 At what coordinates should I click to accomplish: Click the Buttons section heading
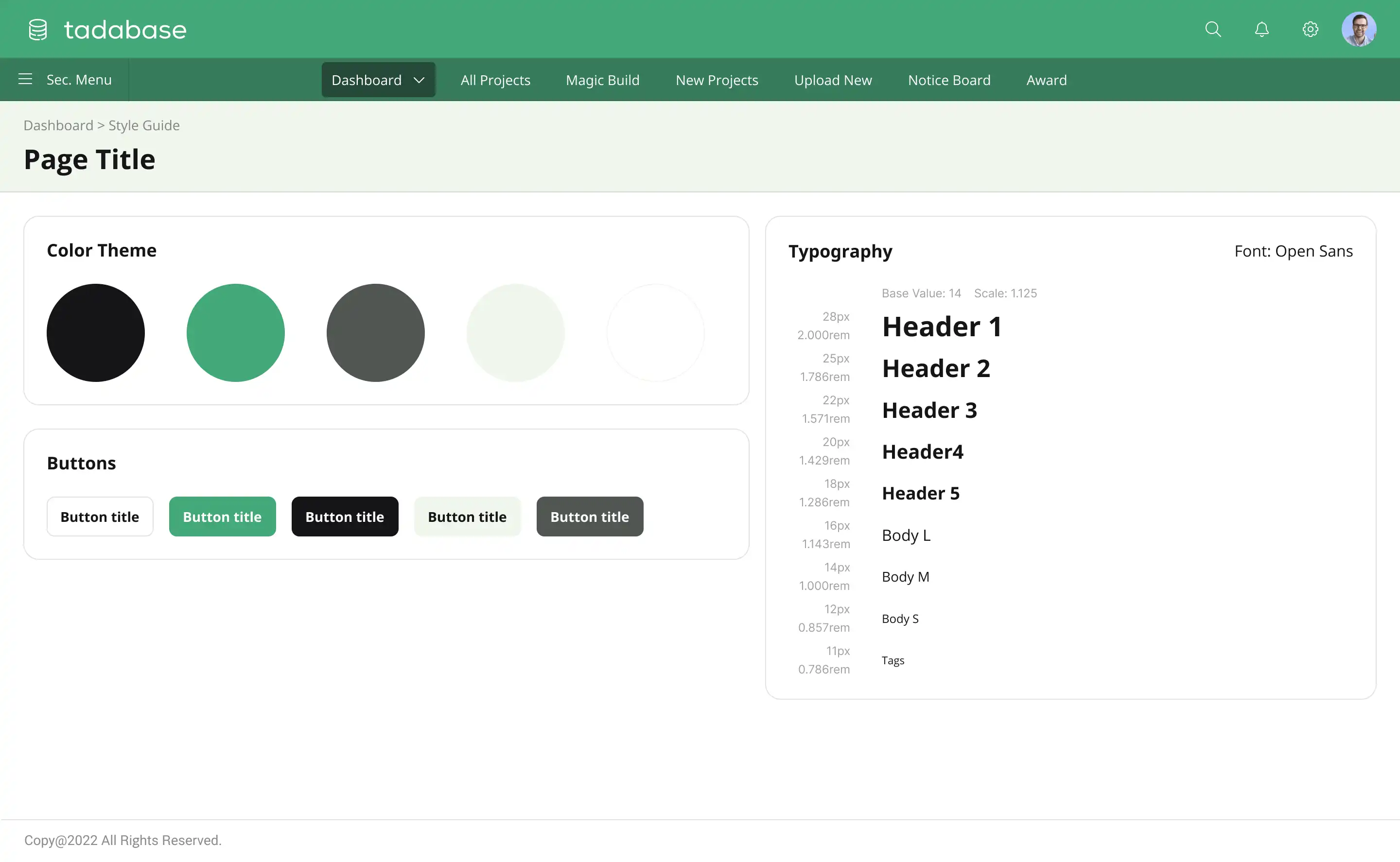coord(82,463)
